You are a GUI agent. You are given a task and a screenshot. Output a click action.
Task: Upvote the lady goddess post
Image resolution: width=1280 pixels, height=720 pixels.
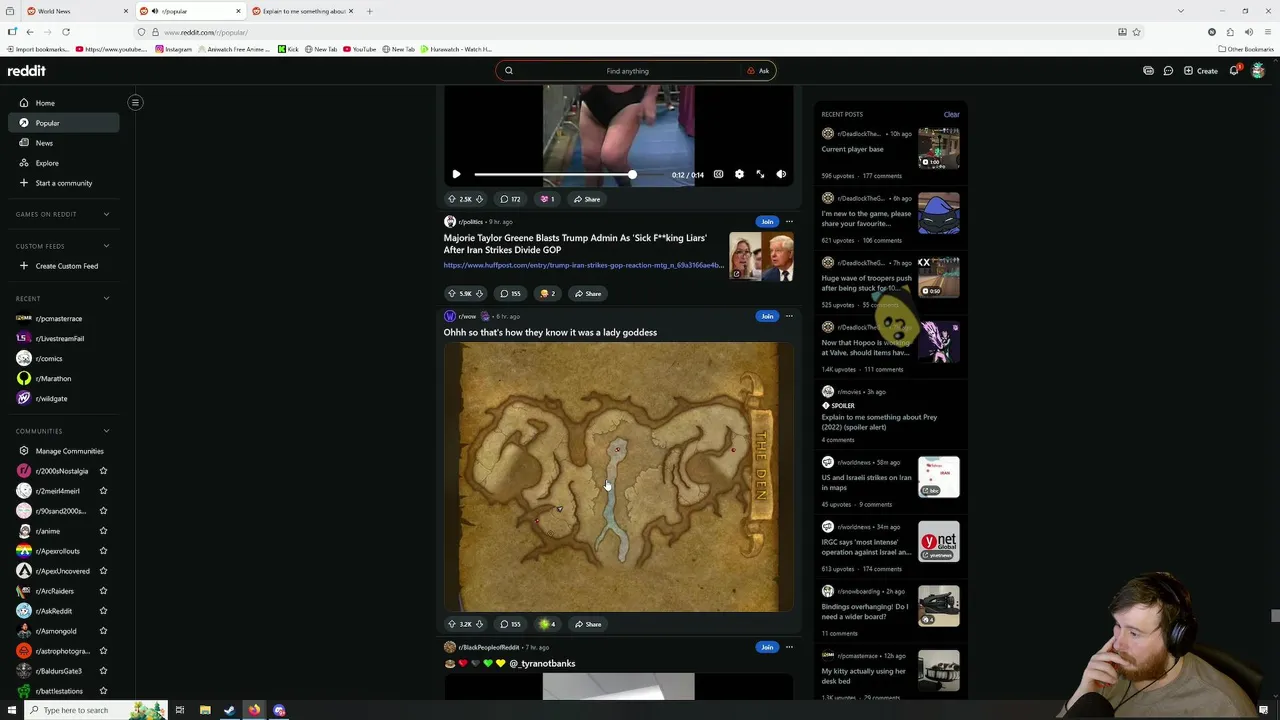[x=451, y=624]
